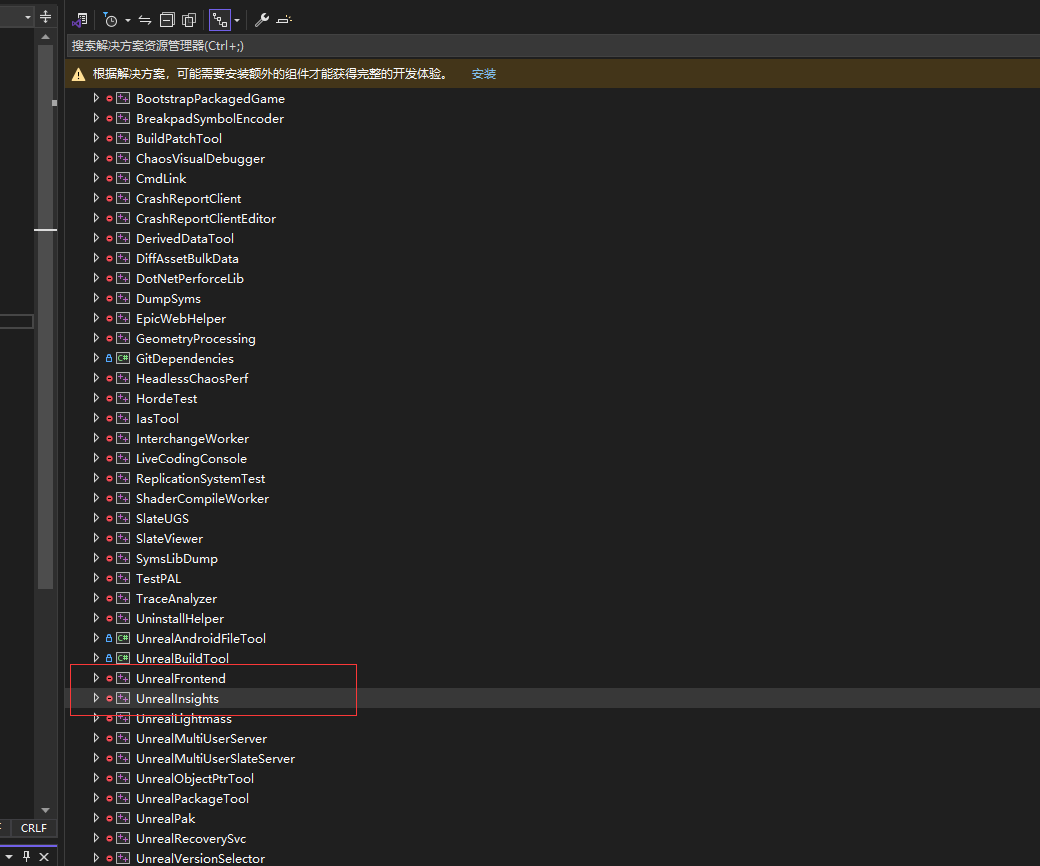Click the Solution Explorer search field
This screenshot has width=1040, height=866.
(552, 46)
